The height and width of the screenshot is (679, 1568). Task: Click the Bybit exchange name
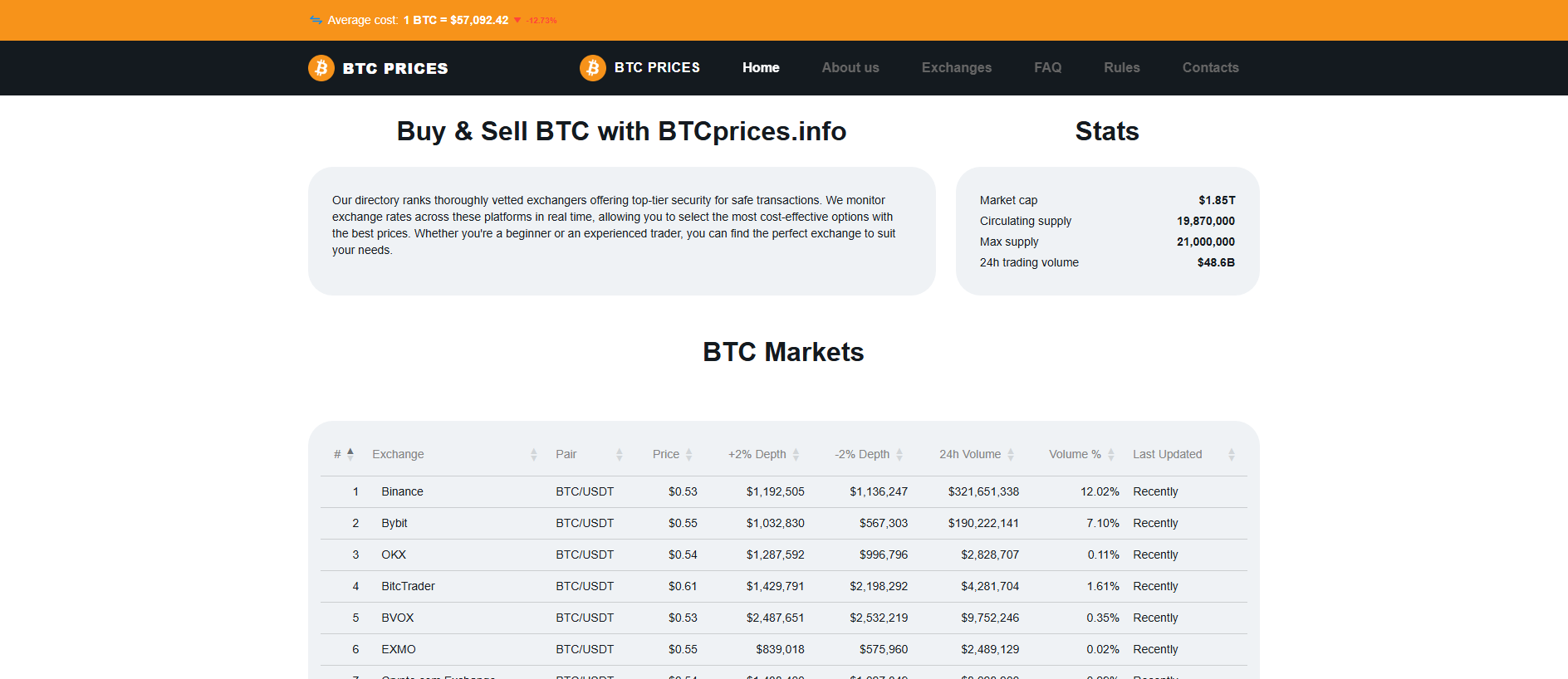point(394,523)
